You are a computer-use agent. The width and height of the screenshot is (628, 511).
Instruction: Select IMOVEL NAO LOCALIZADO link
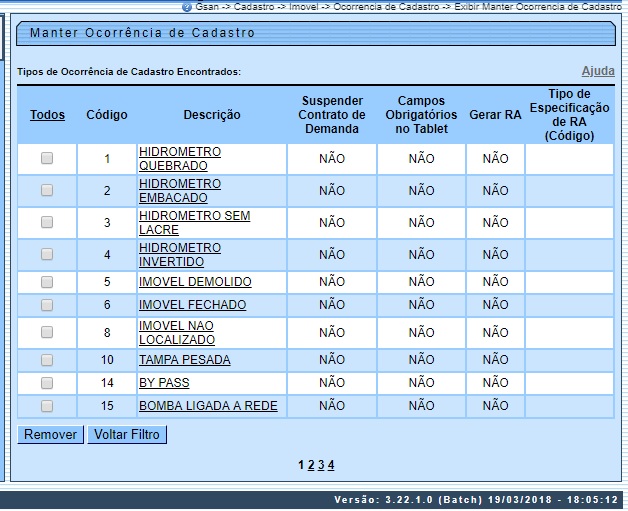tap(176, 333)
